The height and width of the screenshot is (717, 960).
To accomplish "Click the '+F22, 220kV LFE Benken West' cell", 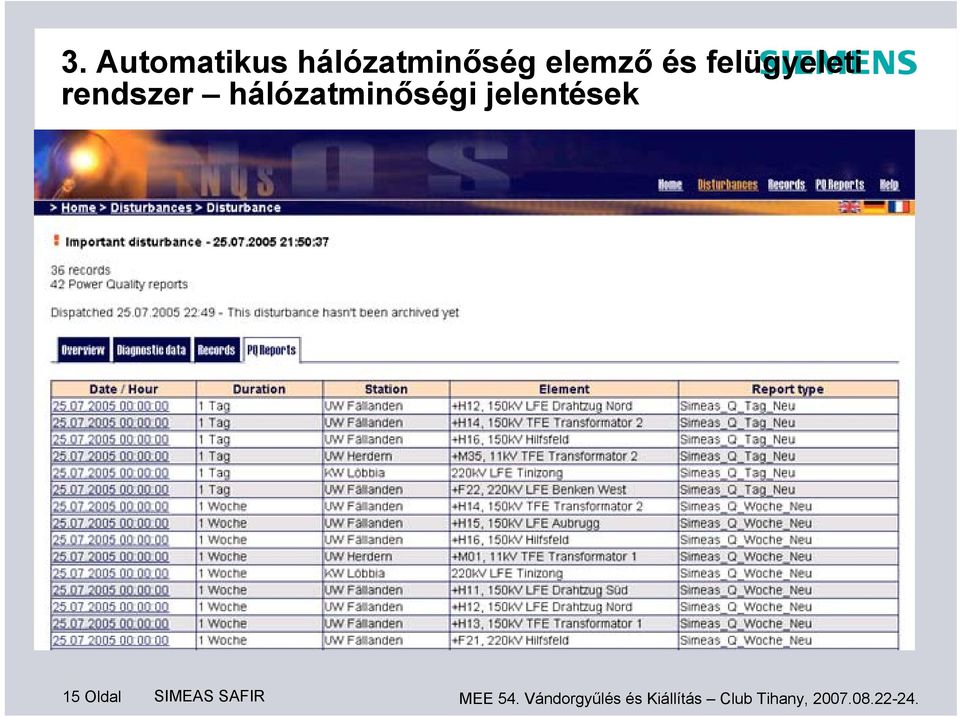I will pos(564,490).
